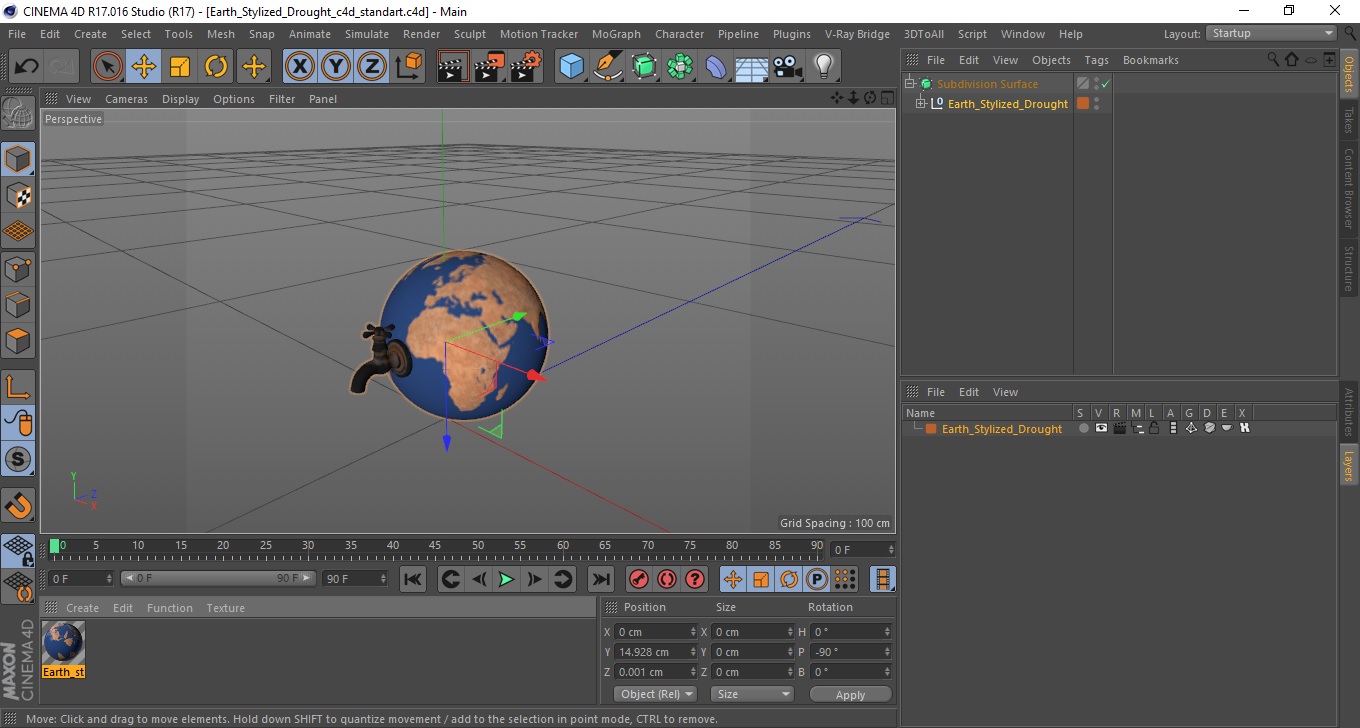Toggle the Enable Snap magnet icon
The height and width of the screenshot is (728, 1360).
point(18,505)
